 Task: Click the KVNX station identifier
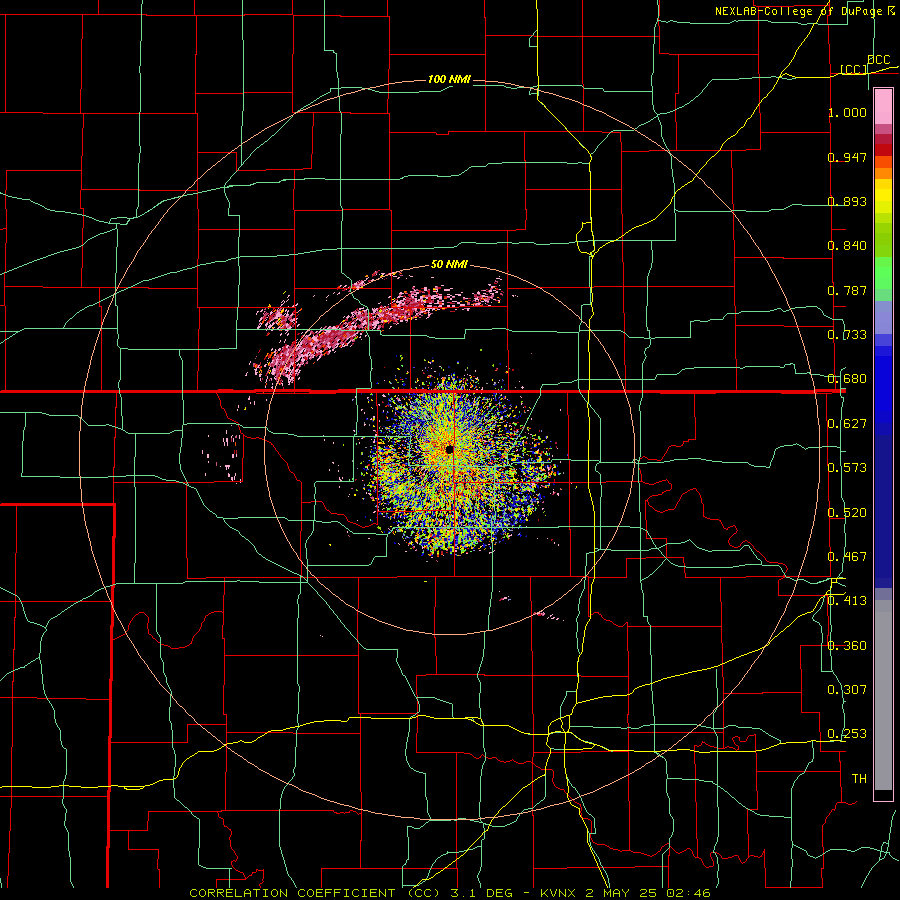(559, 893)
